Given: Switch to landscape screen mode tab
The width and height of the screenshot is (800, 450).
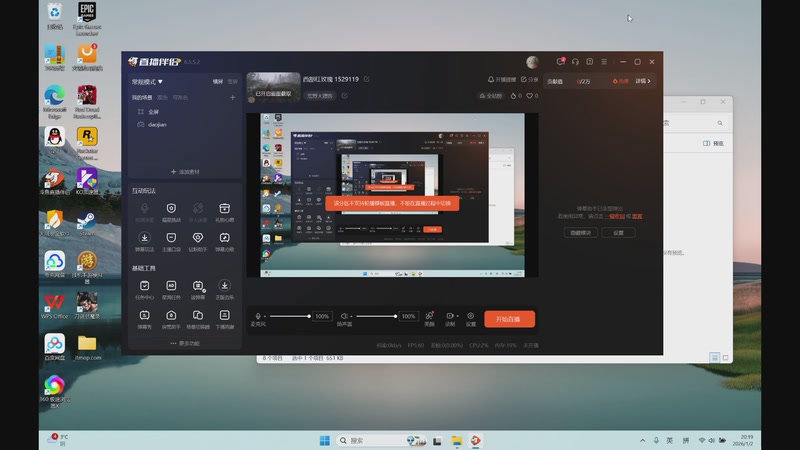Looking at the screenshot, I should coord(218,82).
